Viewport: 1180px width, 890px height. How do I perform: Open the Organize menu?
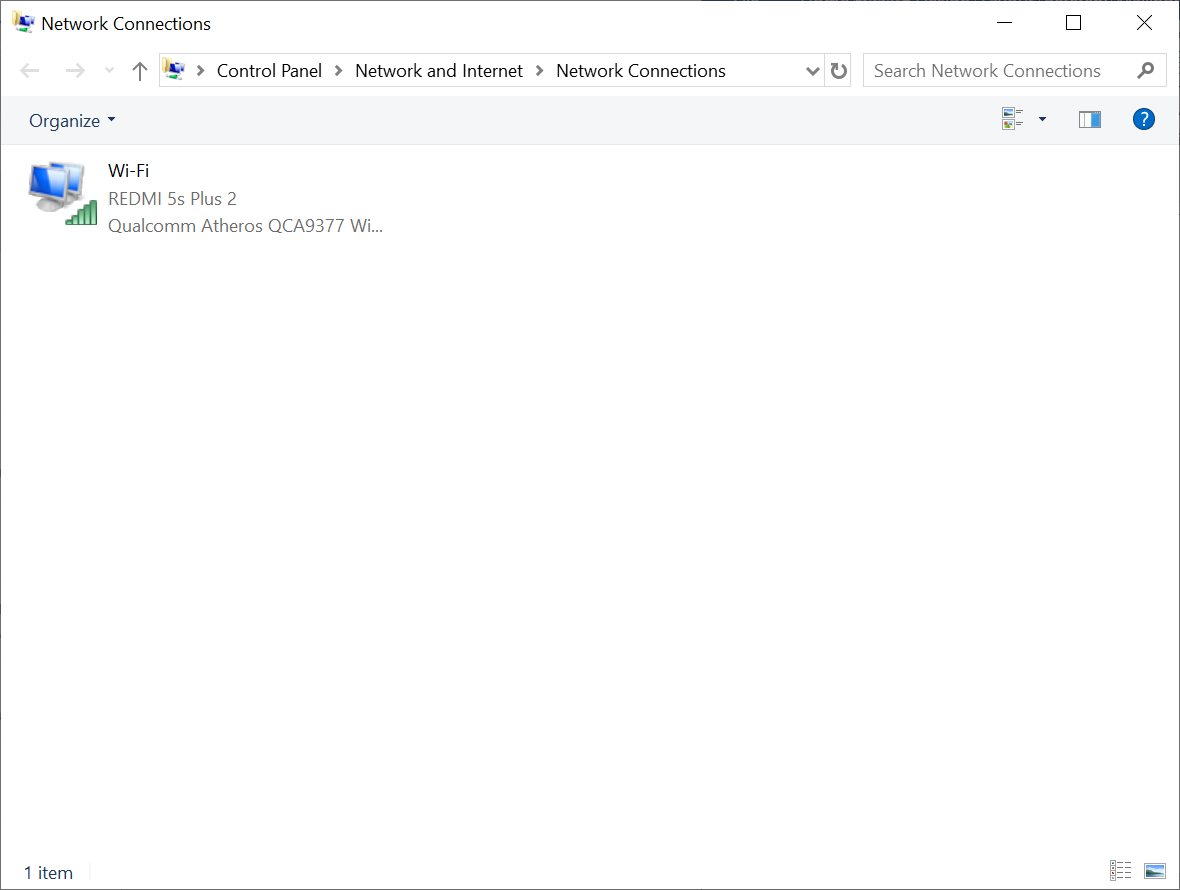pyautogui.click(x=72, y=121)
